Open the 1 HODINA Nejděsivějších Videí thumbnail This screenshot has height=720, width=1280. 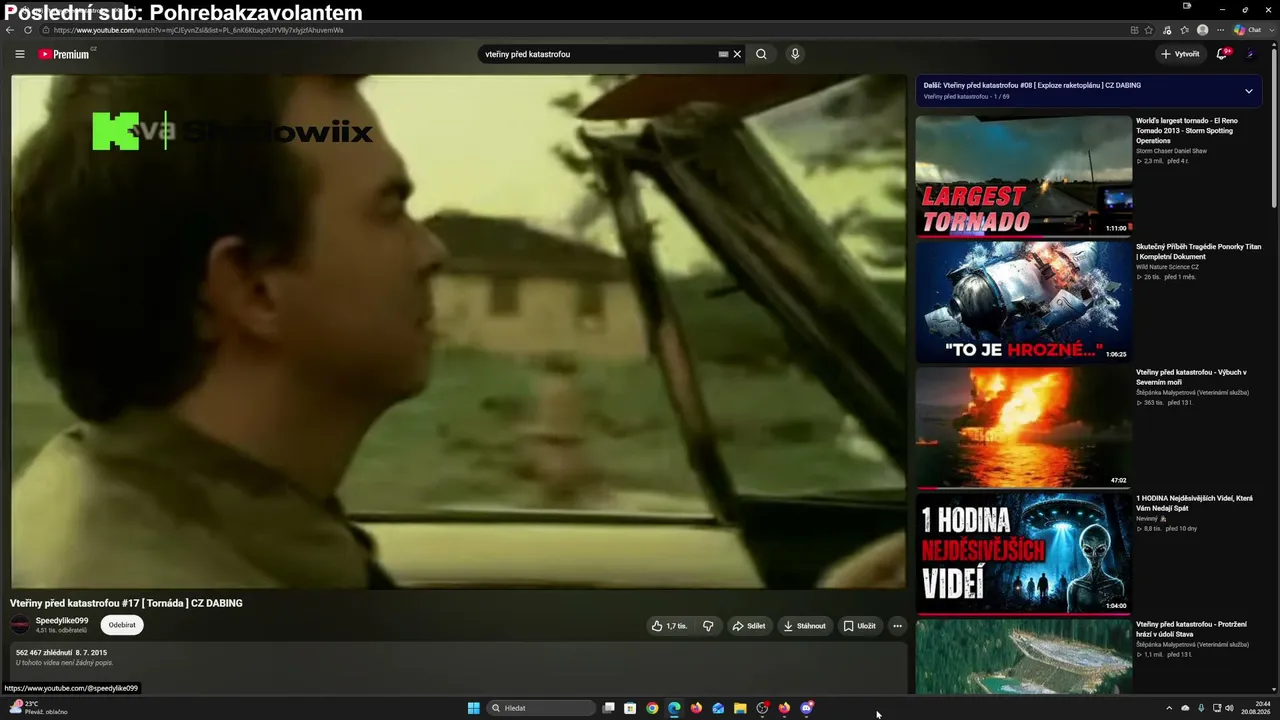[1024, 554]
